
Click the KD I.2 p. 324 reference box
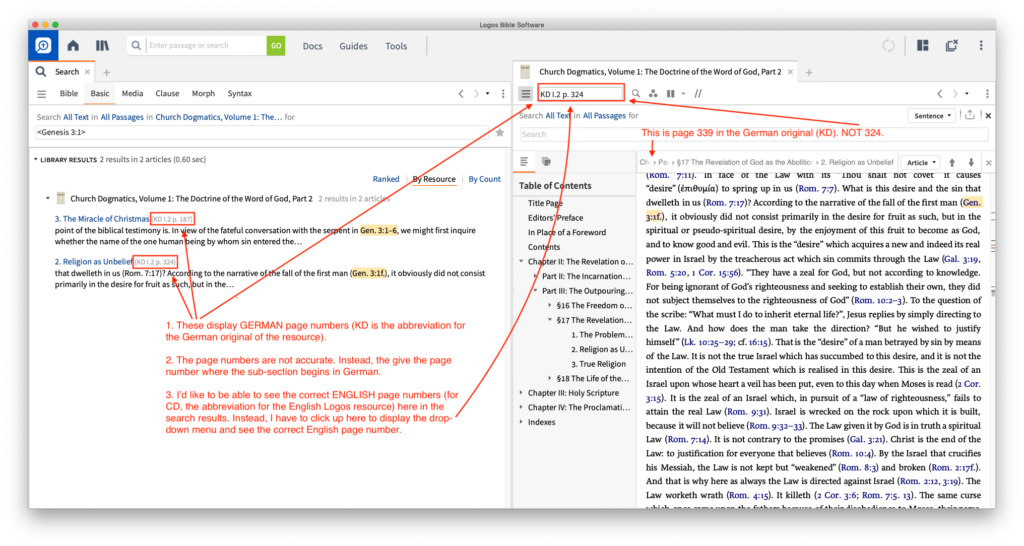click(581, 94)
